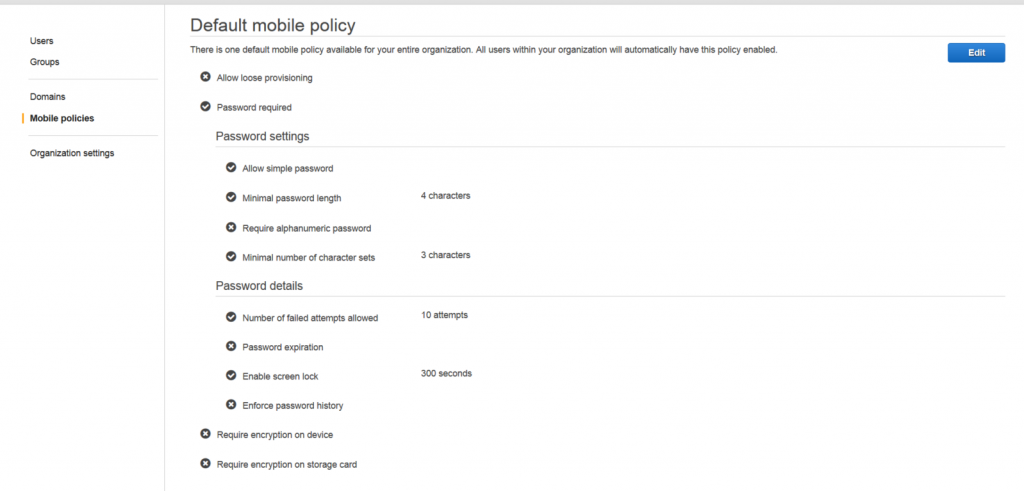Open Organization settings in the sidebar
This screenshot has width=1024, height=491.
point(72,153)
